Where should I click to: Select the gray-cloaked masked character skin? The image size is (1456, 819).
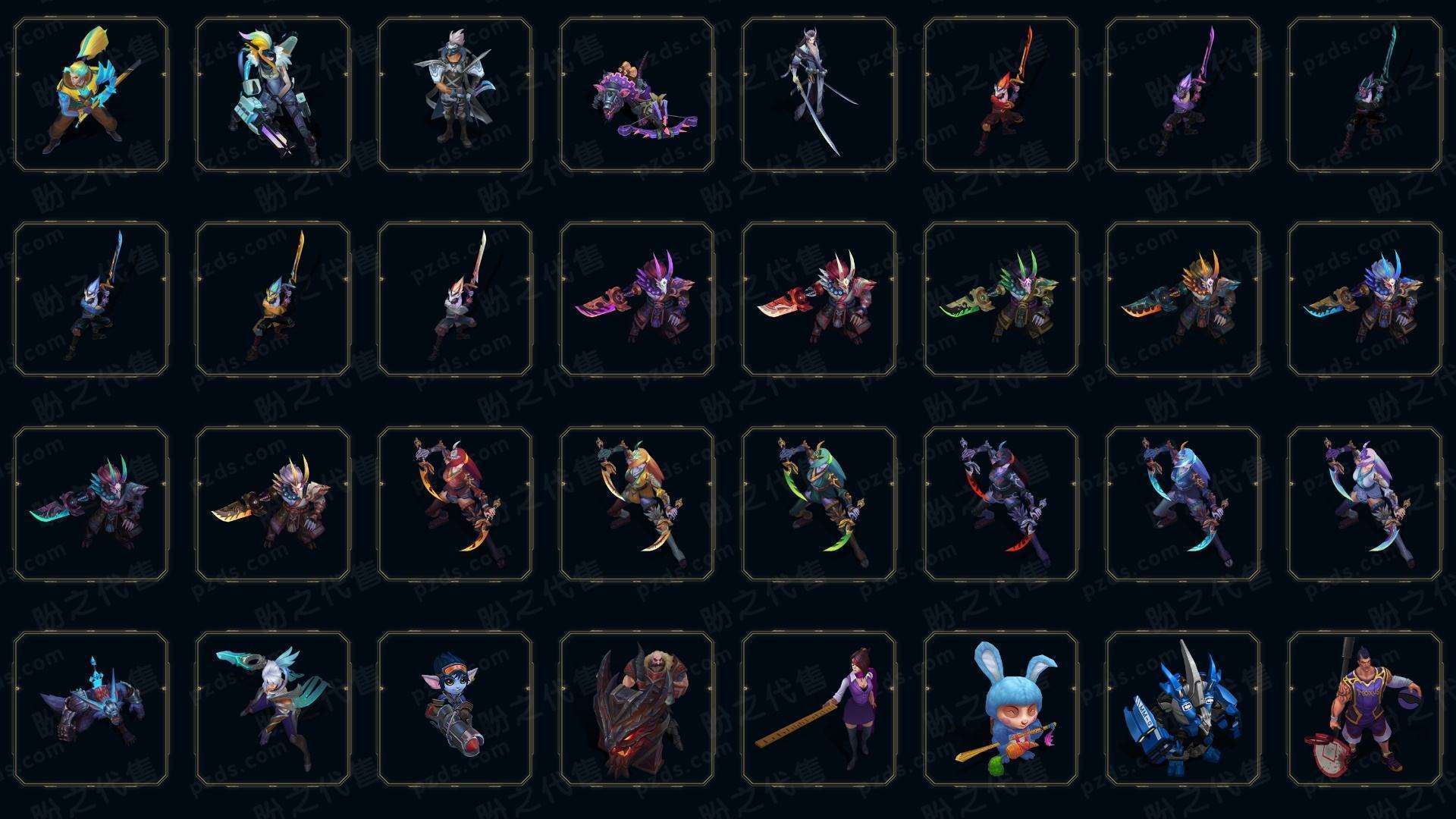tap(454, 94)
